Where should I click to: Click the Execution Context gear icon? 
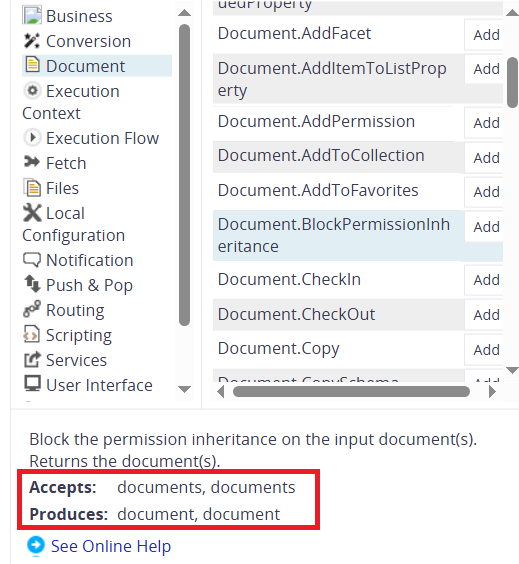tap(32, 91)
